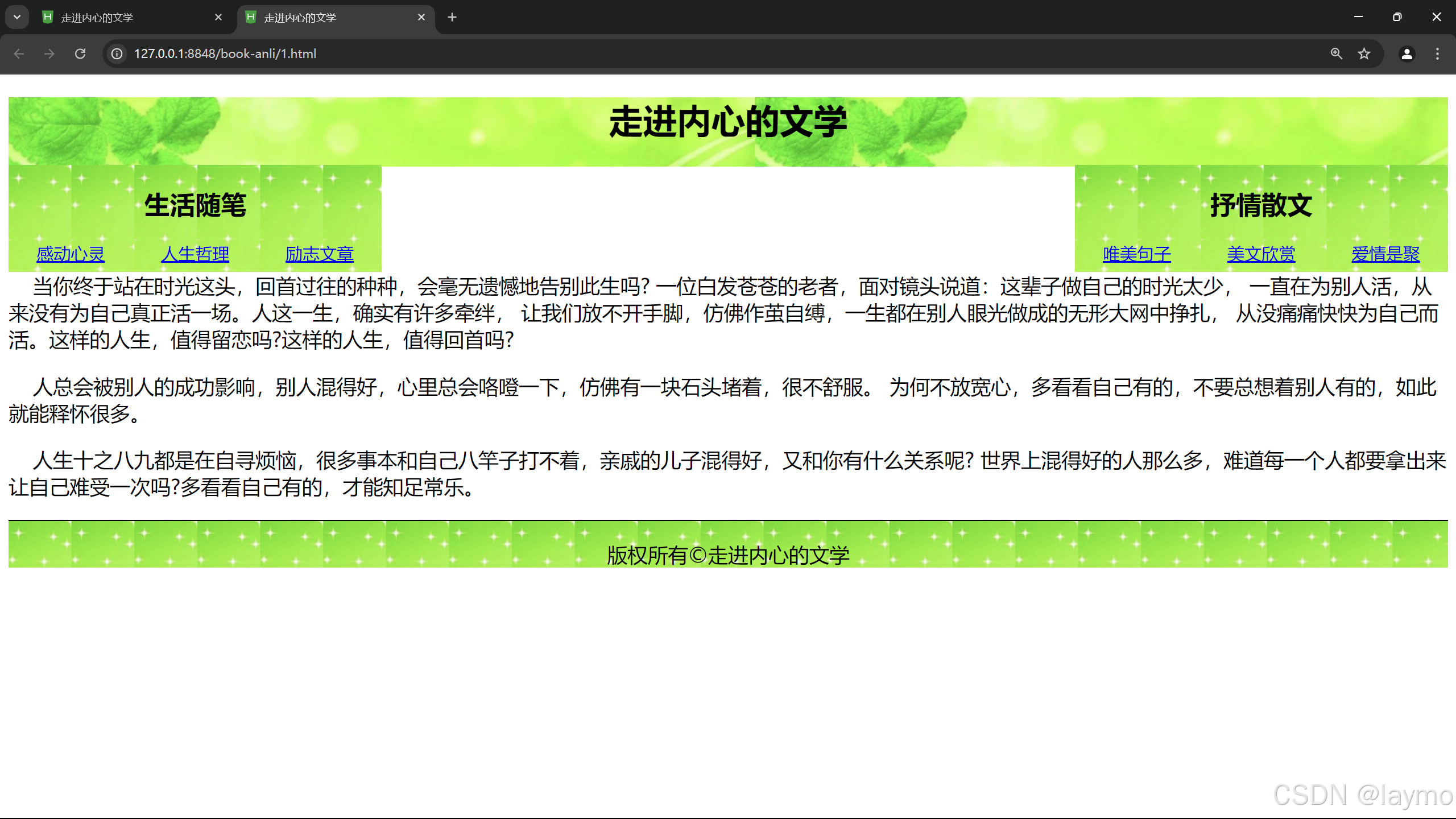Expand the tab search dropdown
Image resolution: width=1456 pixels, height=819 pixels.
point(17,17)
